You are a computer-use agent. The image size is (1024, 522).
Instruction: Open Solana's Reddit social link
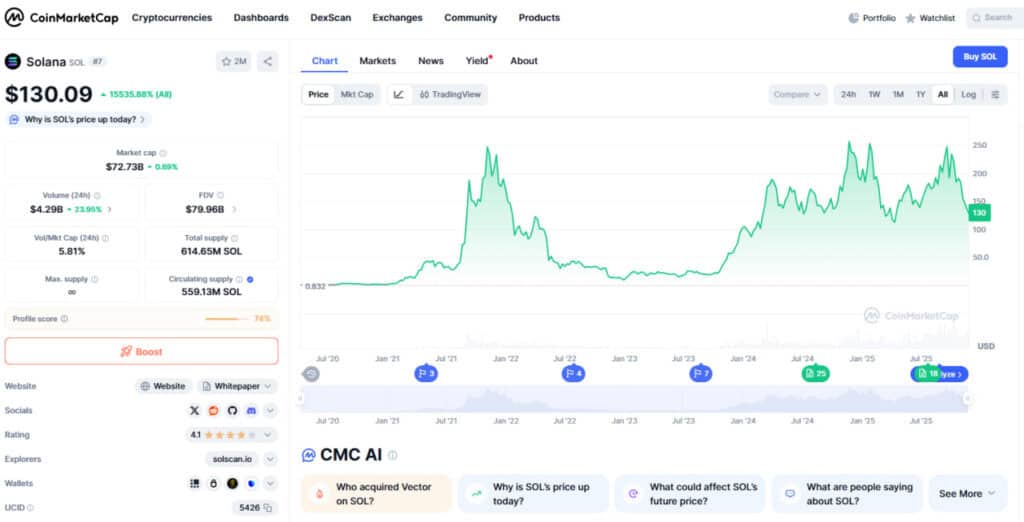213,410
